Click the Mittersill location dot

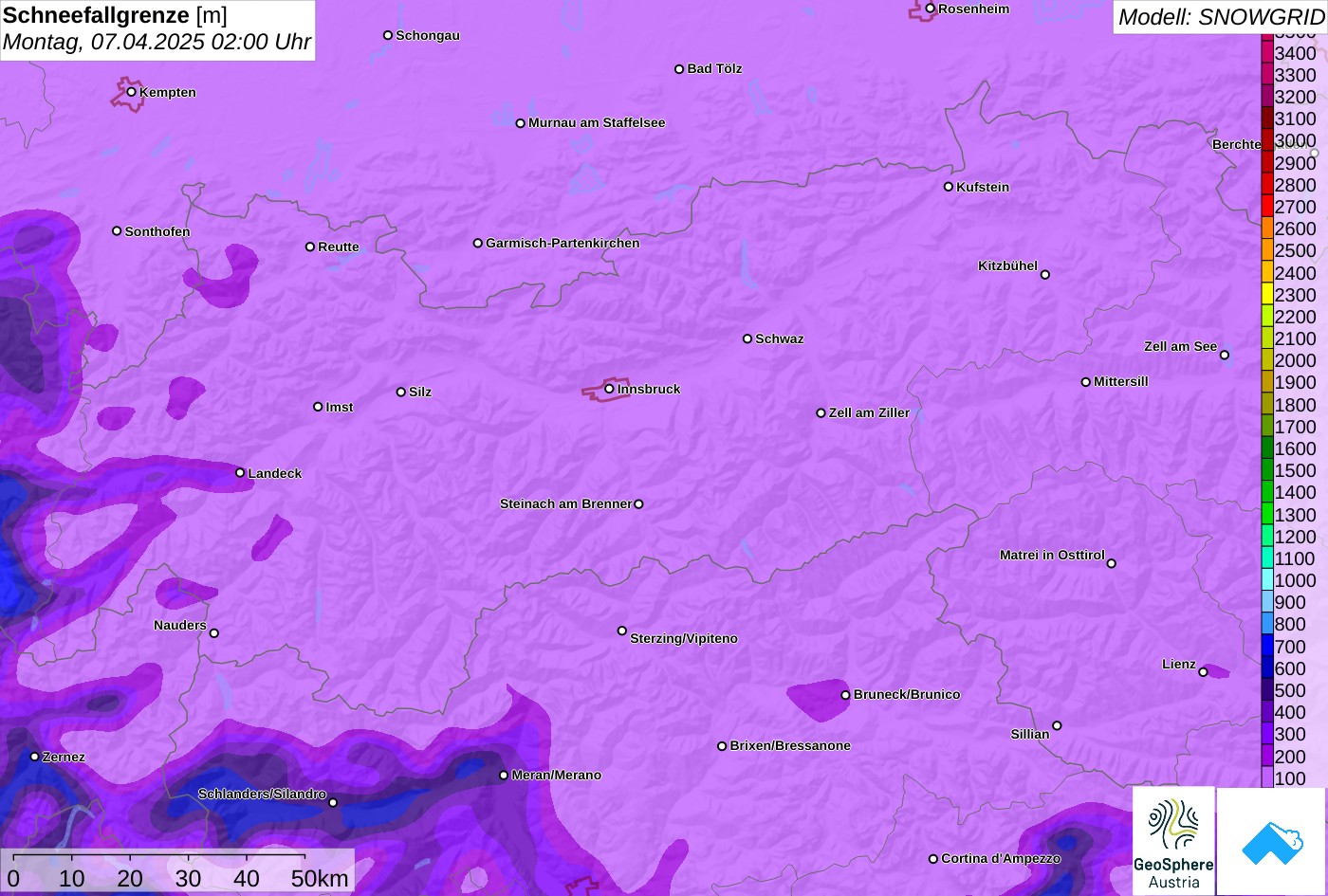[1086, 382]
